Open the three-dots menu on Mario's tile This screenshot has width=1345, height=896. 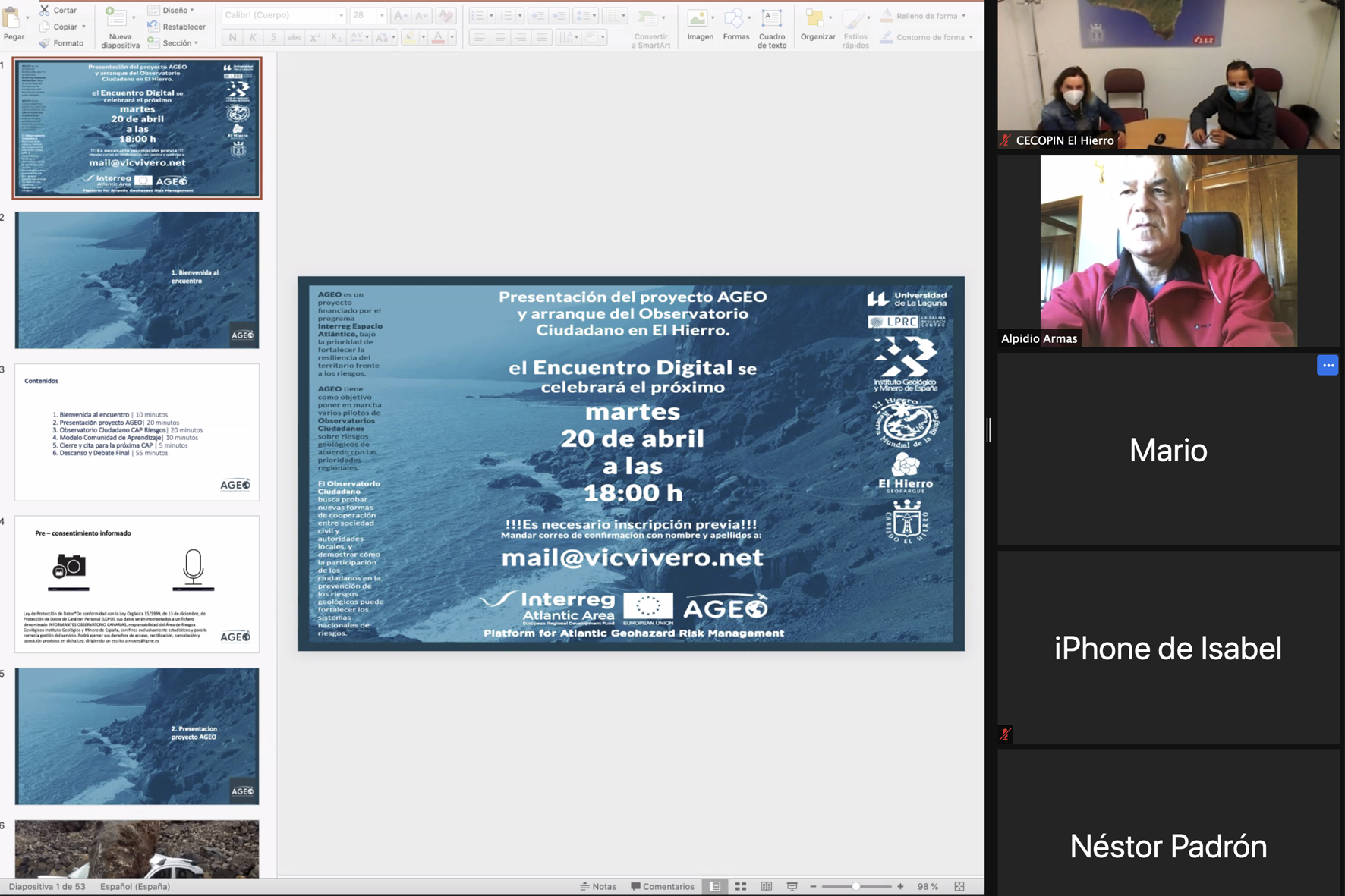(x=1328, y=365)
